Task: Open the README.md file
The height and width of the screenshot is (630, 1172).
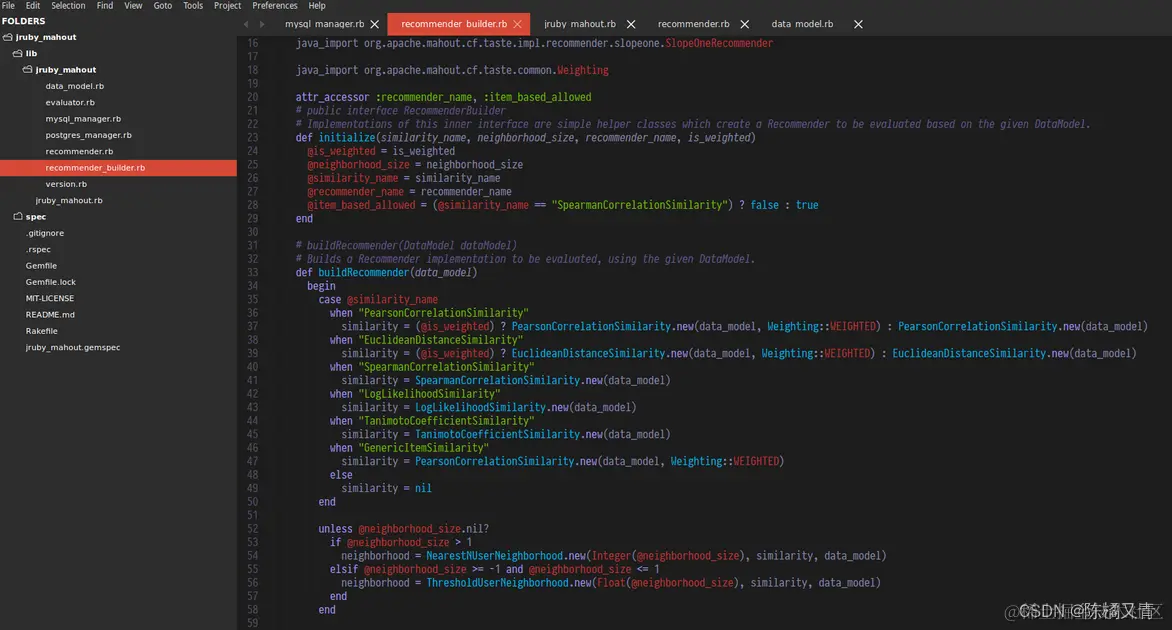Action: tap(50, 315)
